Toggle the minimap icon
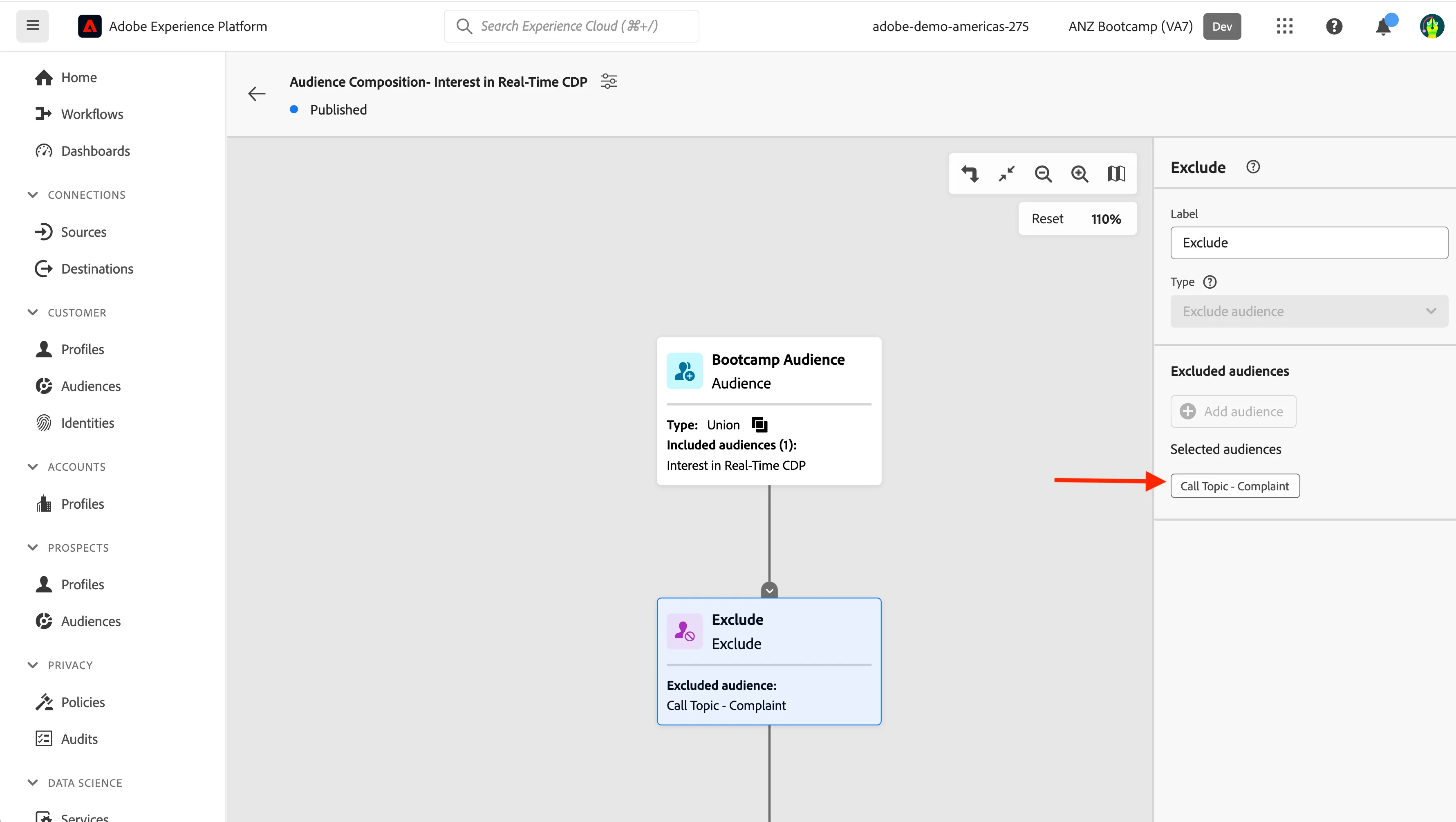1456x822 pixels. [1116, 173]
